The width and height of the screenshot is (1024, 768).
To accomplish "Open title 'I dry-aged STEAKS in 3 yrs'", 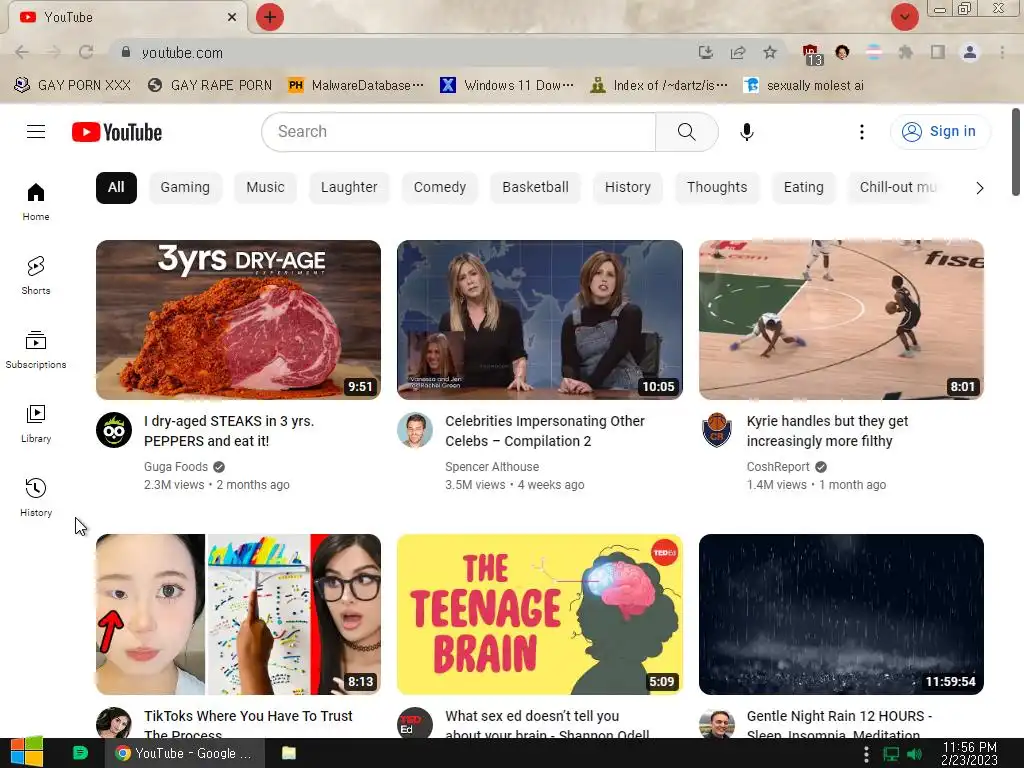I will pos(229,431).
